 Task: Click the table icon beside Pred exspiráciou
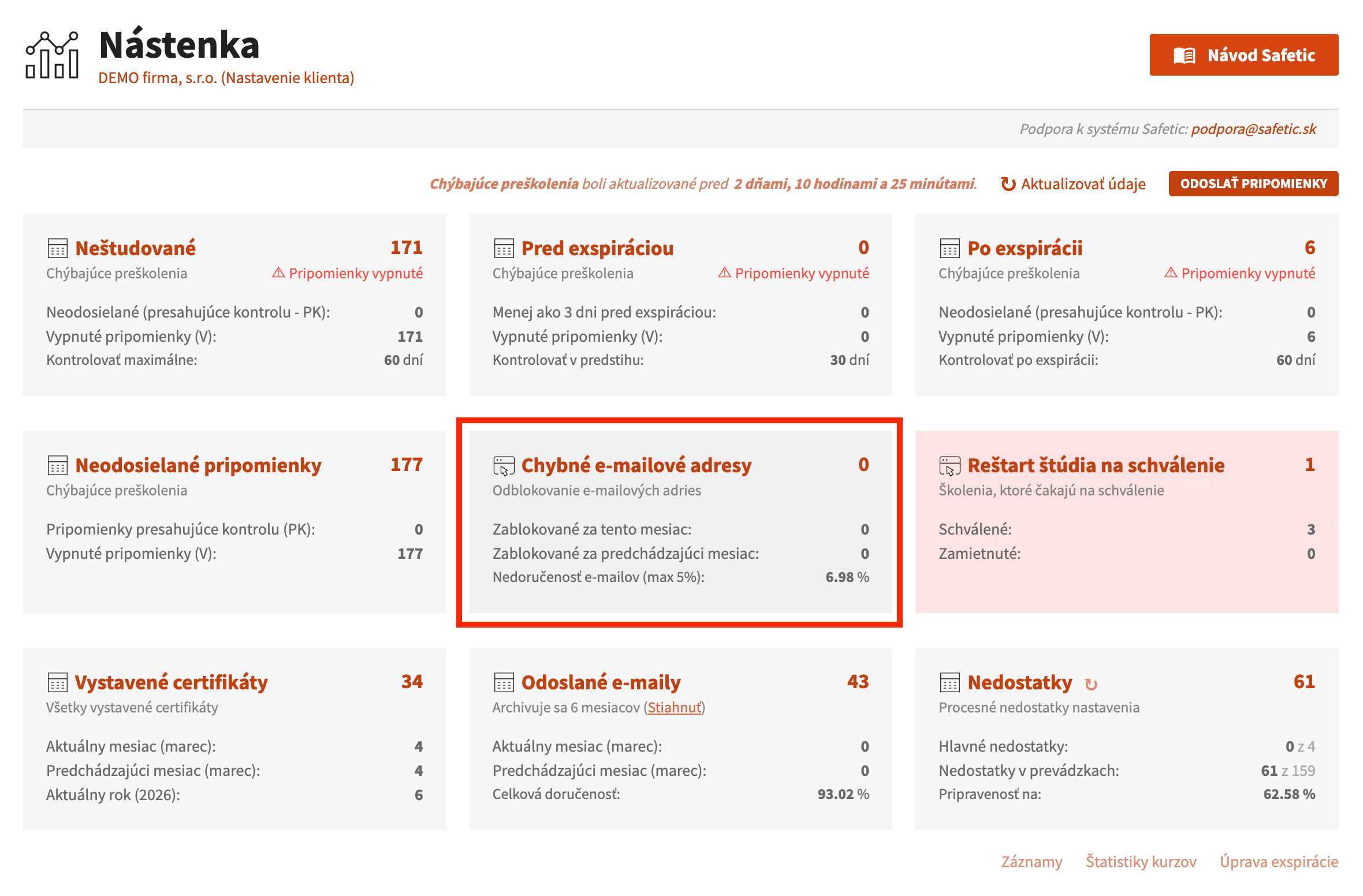504,248
